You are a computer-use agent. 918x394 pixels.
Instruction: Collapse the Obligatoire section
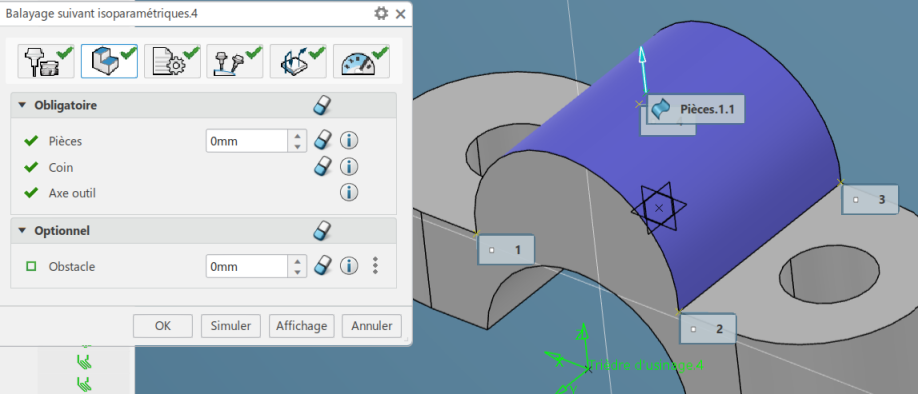(22, 106)
